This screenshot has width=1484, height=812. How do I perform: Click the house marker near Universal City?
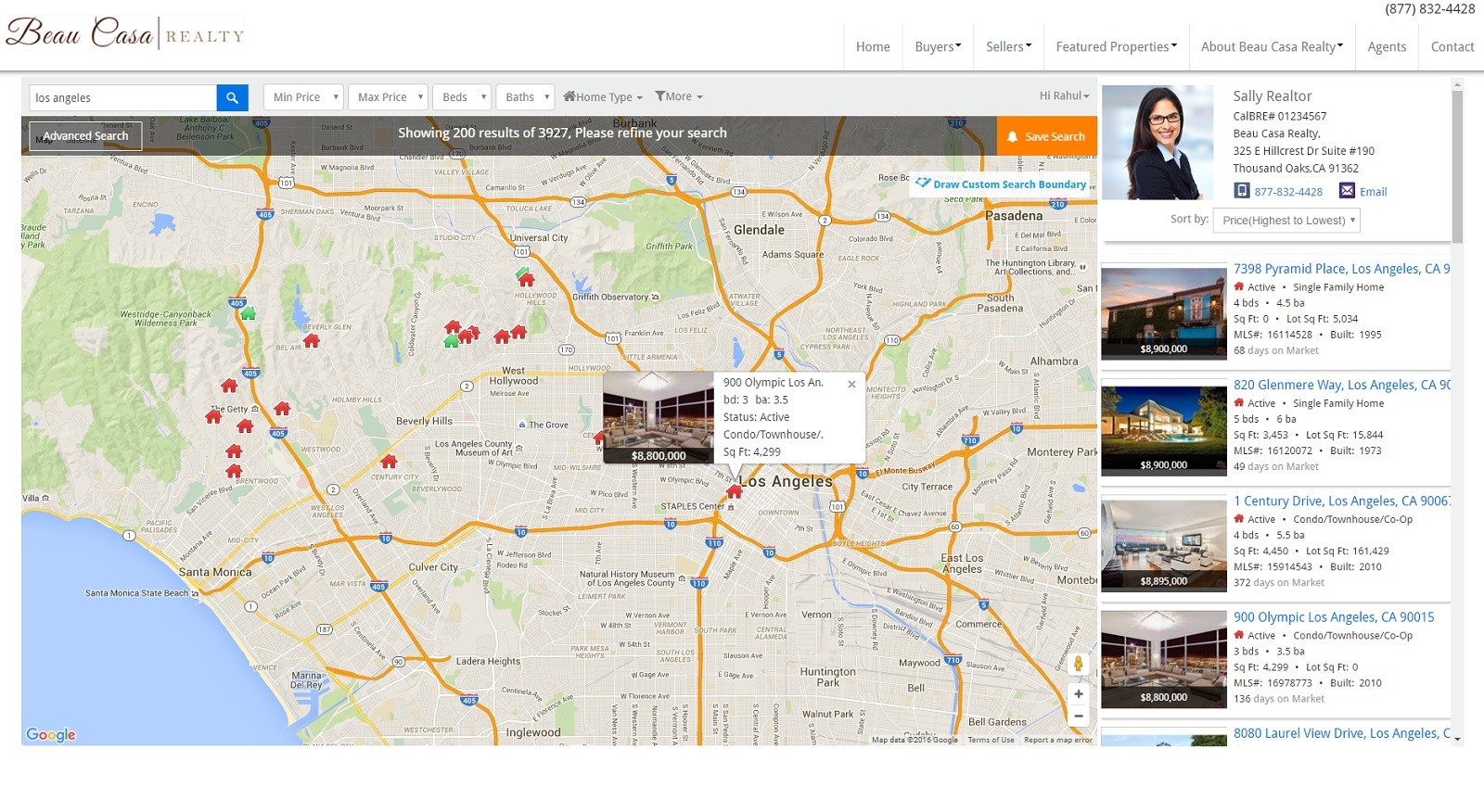[526, 279]
